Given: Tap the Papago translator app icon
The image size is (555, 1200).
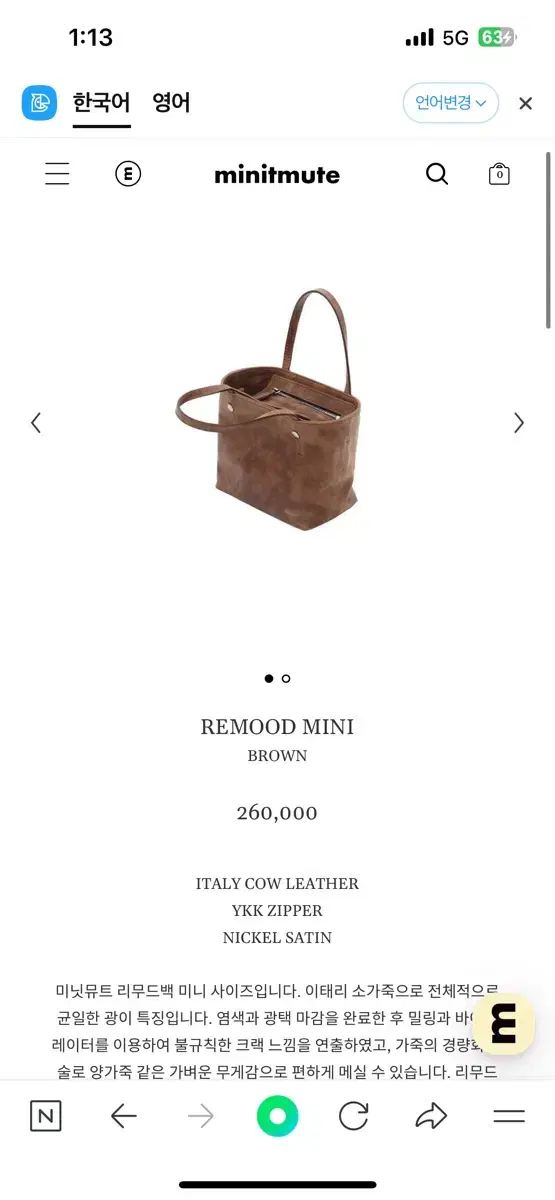Looking at the screenshot, I should point(40,103).
